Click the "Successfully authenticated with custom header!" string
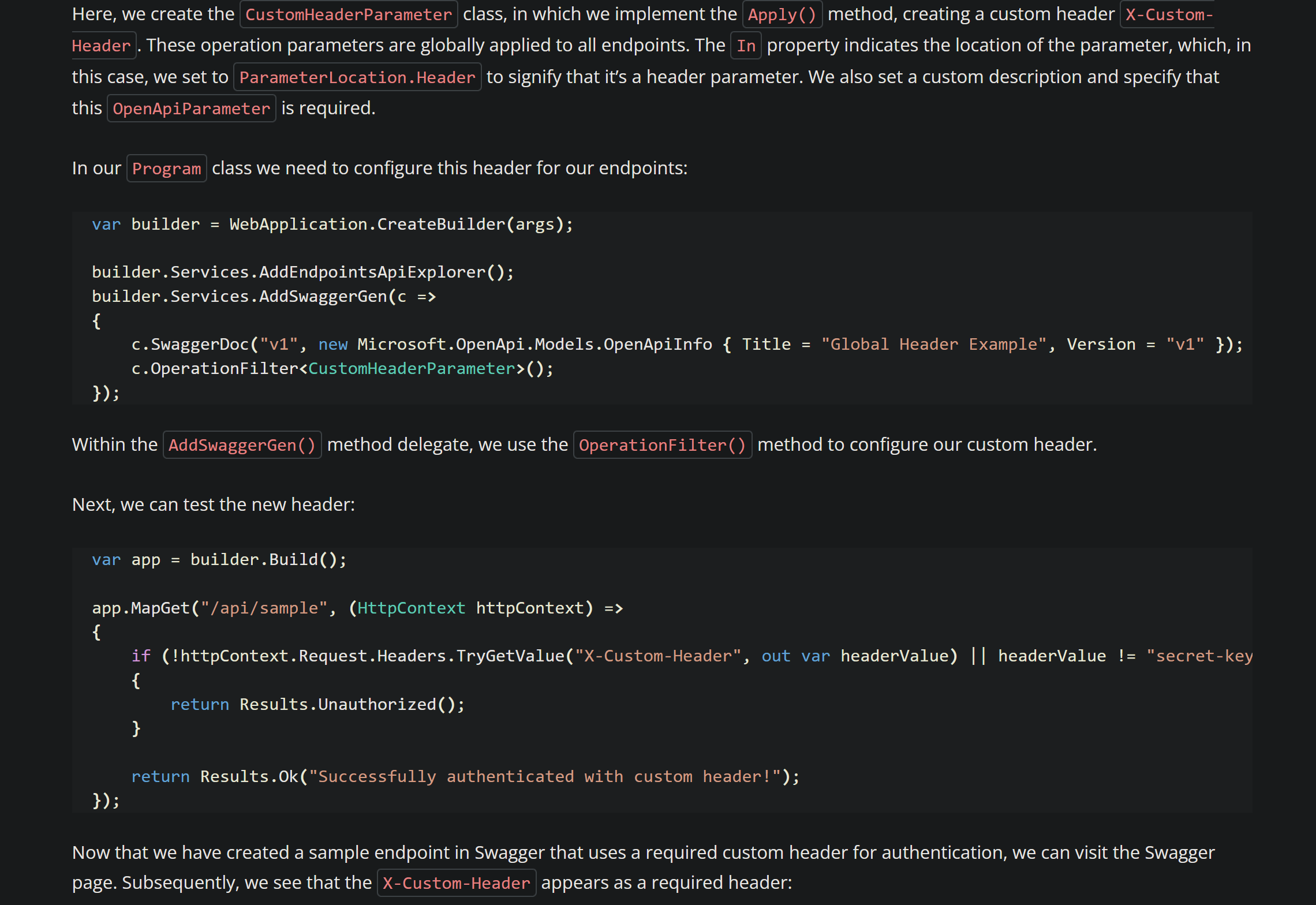Image resolution: width=1316 pixels, height=905 pixels. pos(545,777)
